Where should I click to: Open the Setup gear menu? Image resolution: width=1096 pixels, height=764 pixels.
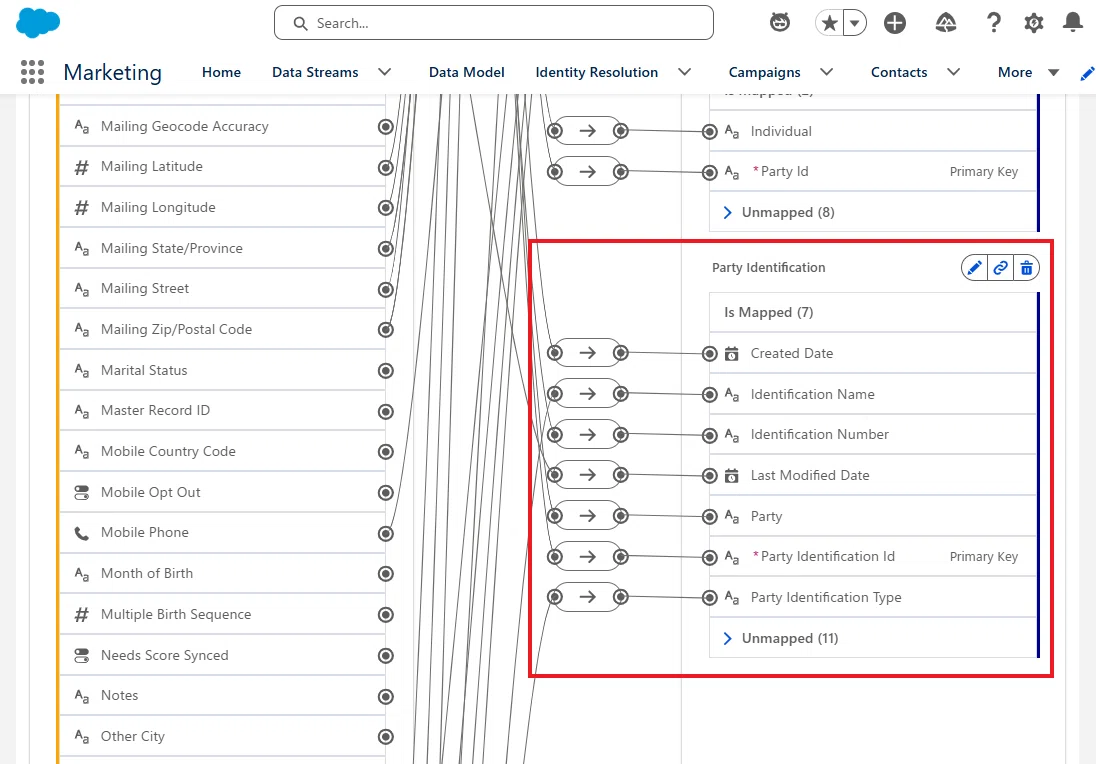pos(1034,23)
